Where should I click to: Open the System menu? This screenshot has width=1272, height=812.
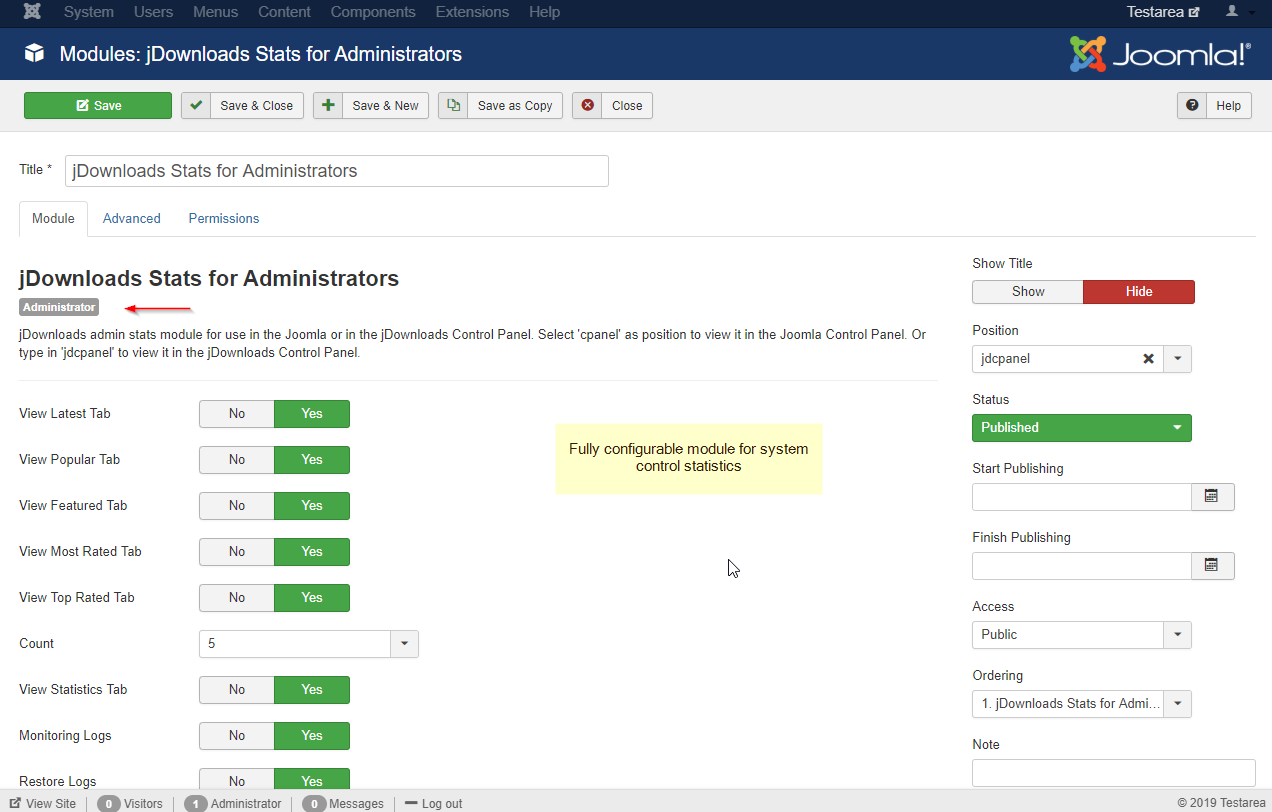(89, 12)
